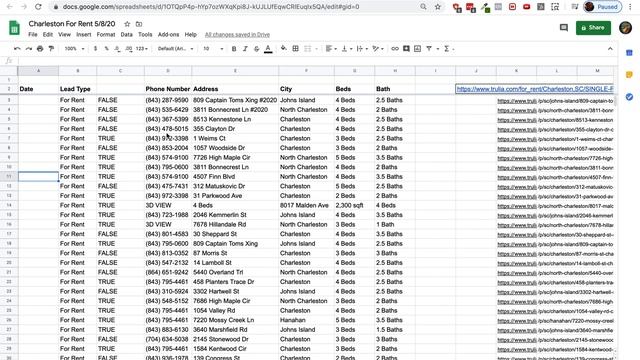The image size is (640, 360).
Task: Insert comment from toolbar icon
Action: 406,49
